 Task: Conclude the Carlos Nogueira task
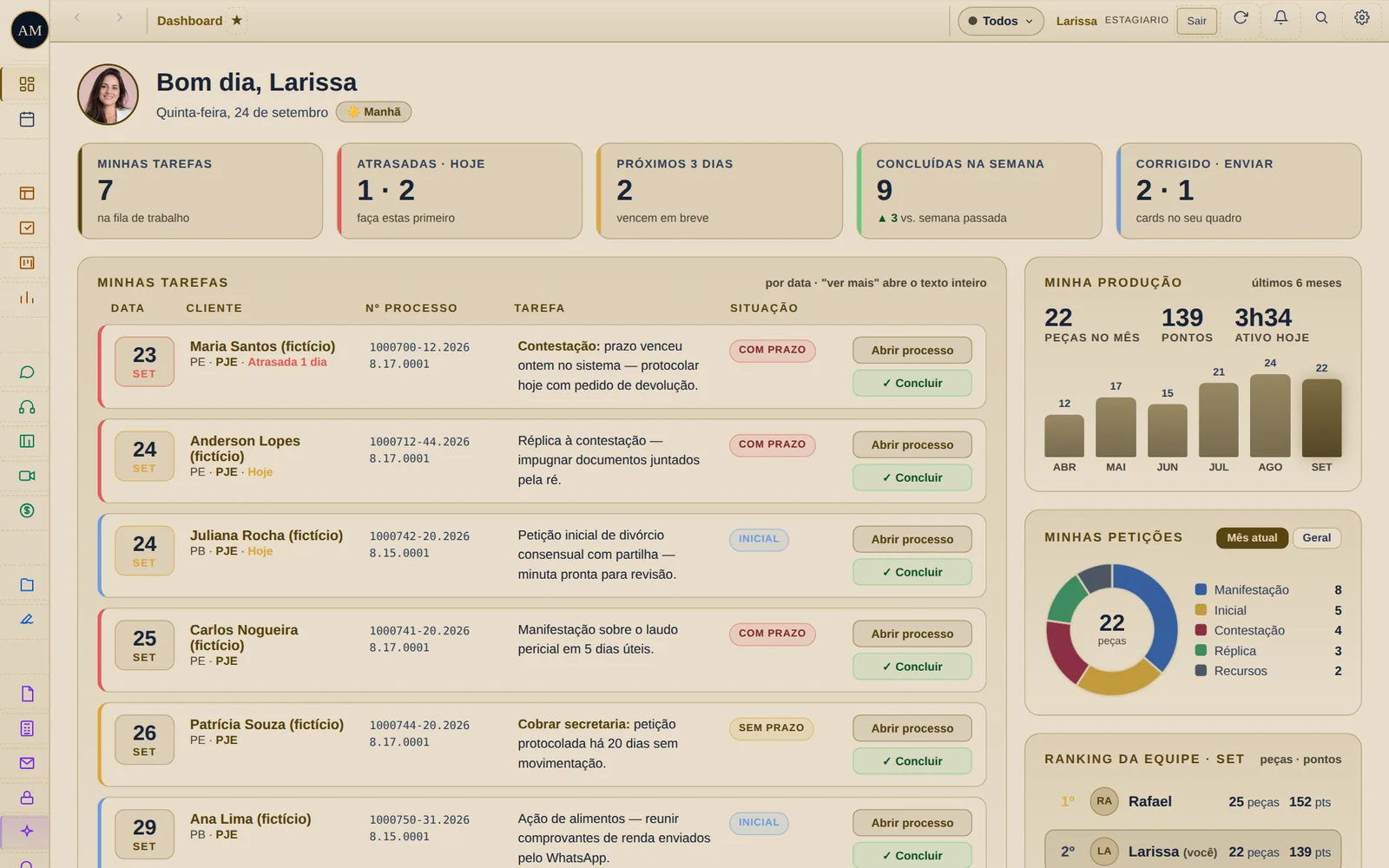(x=912, y=667)
